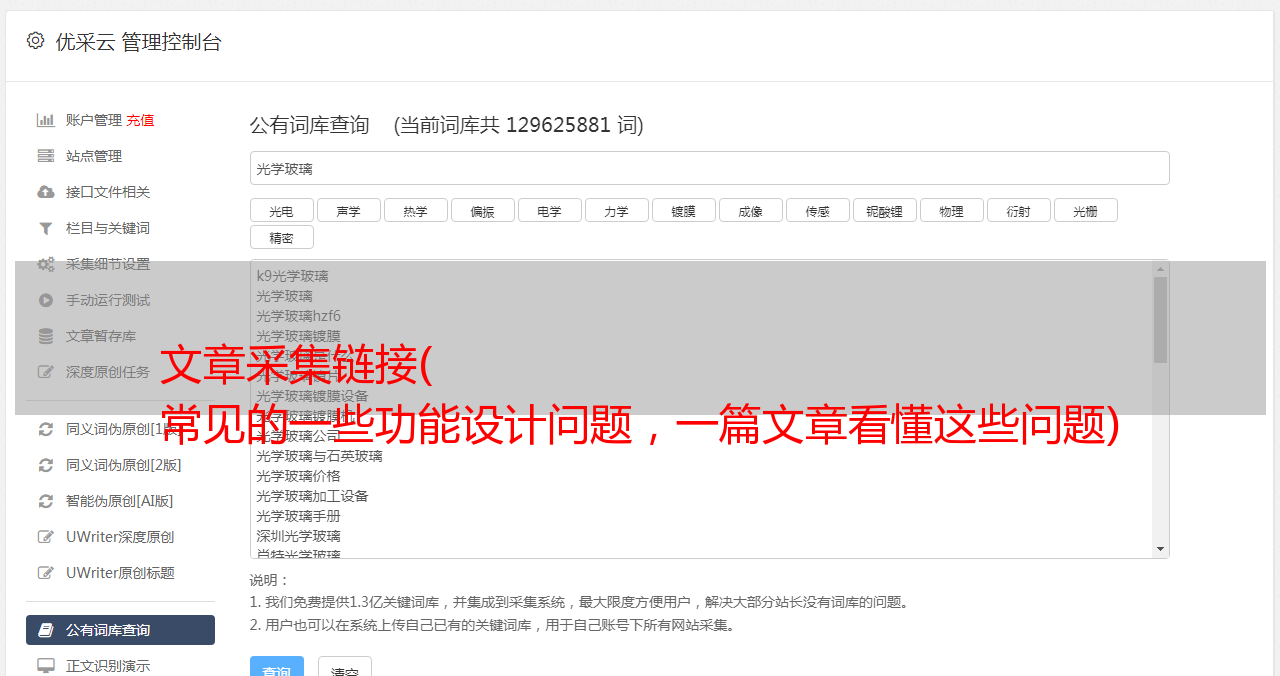
Task: Select the 光栅 tag button
Action: 1086,210
